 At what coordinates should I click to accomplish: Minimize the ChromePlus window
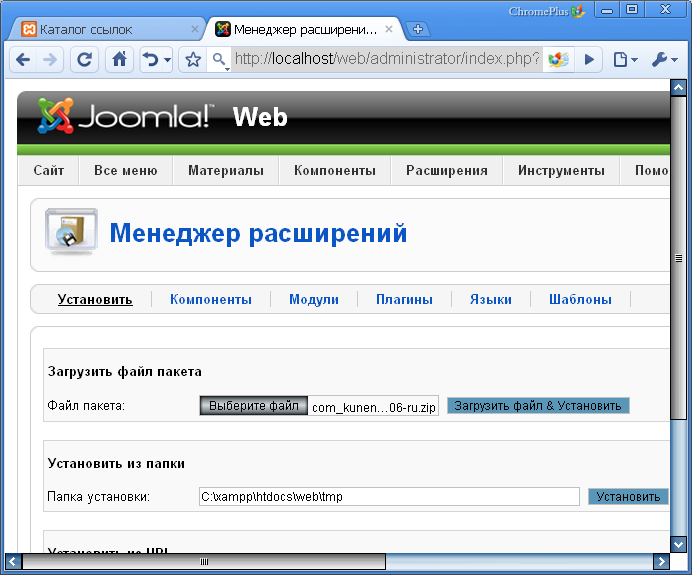point(607,10)
